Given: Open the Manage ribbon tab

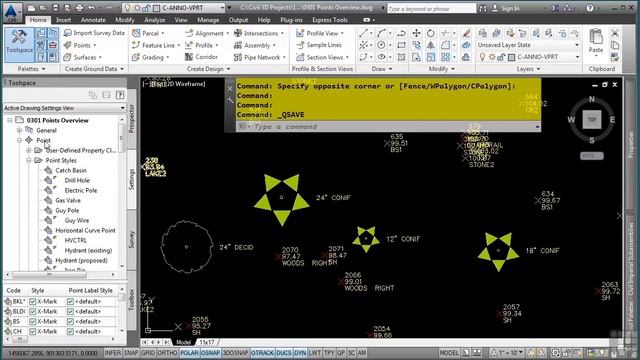Looking at the screenshot, I should pyautogui.click(x=208, y=20).
